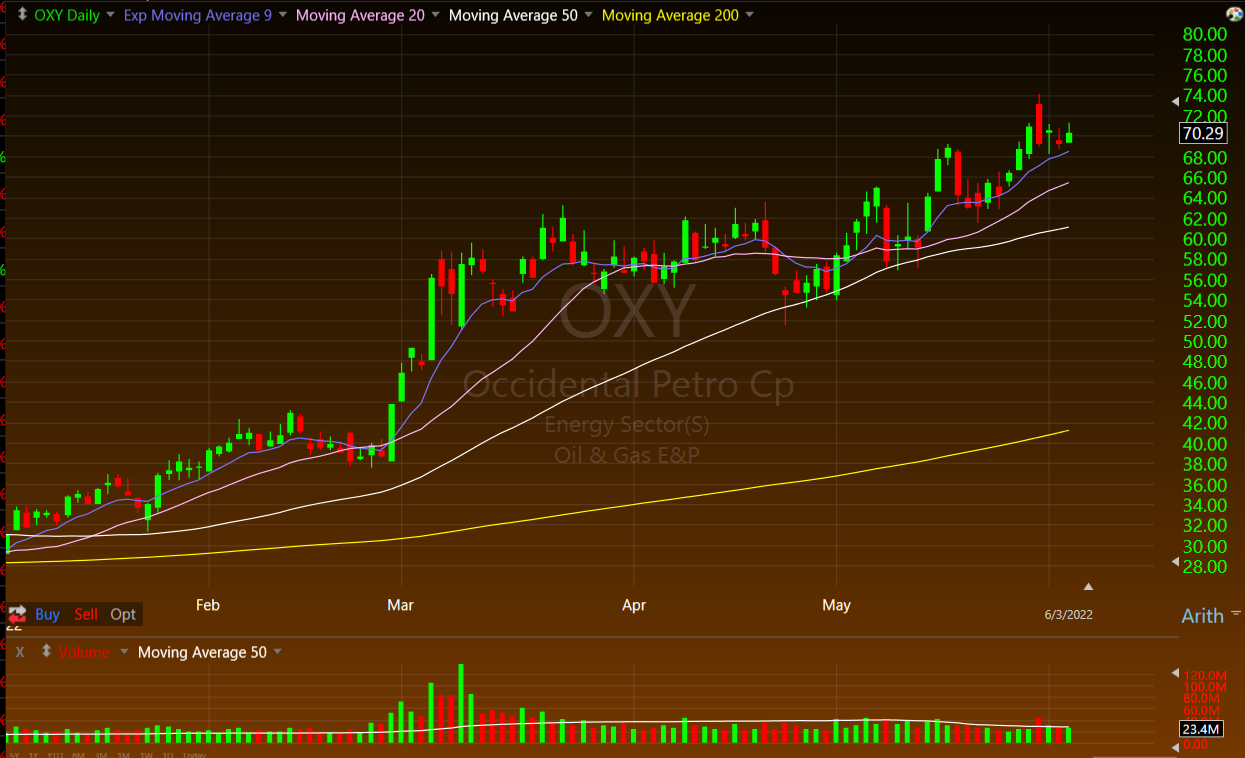Toggle the Arith price scale label
Viewport: 1245px width, 758px height.
(x=1202, y=616)
